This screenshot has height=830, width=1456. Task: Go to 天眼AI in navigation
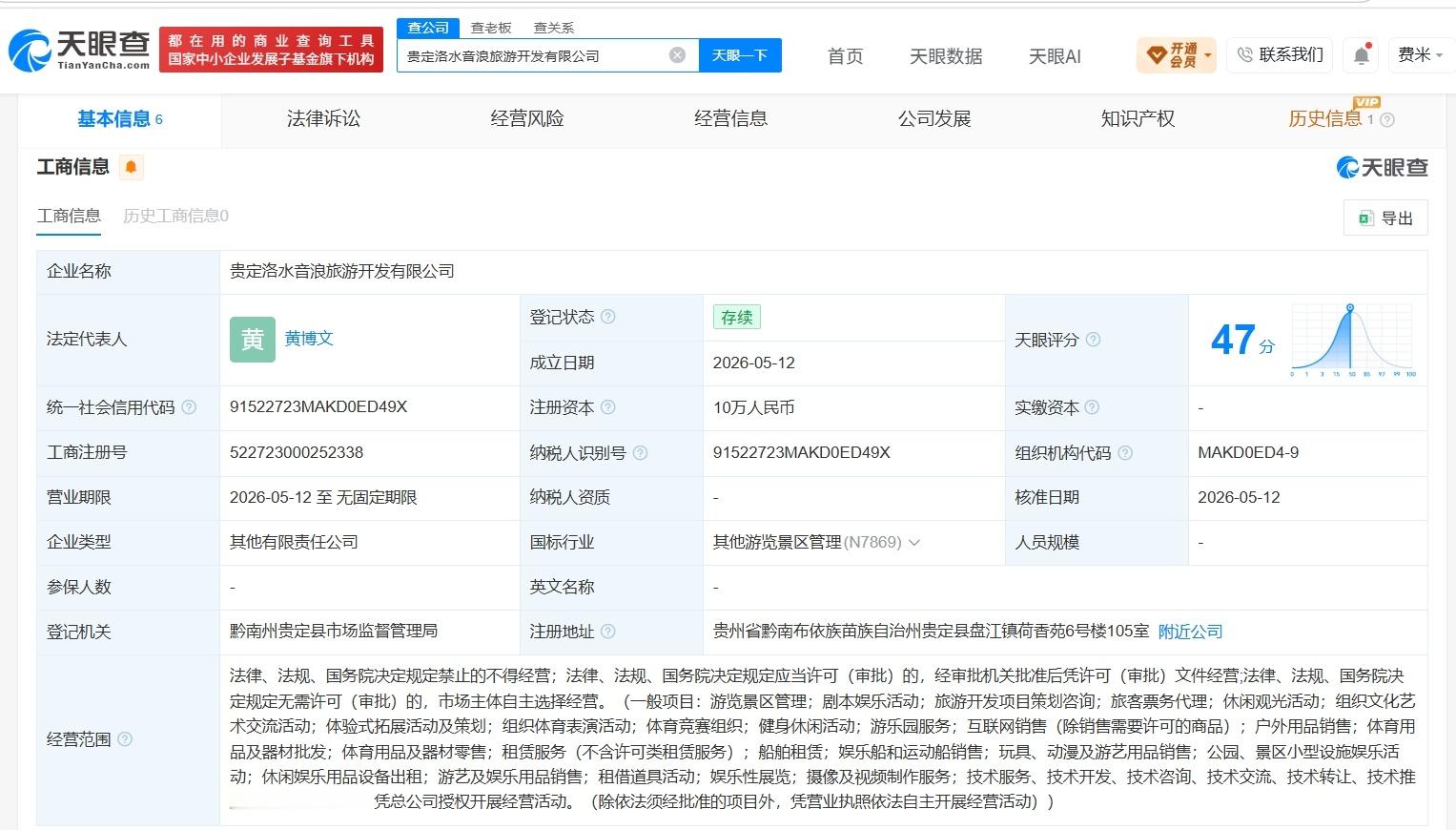1055,56
